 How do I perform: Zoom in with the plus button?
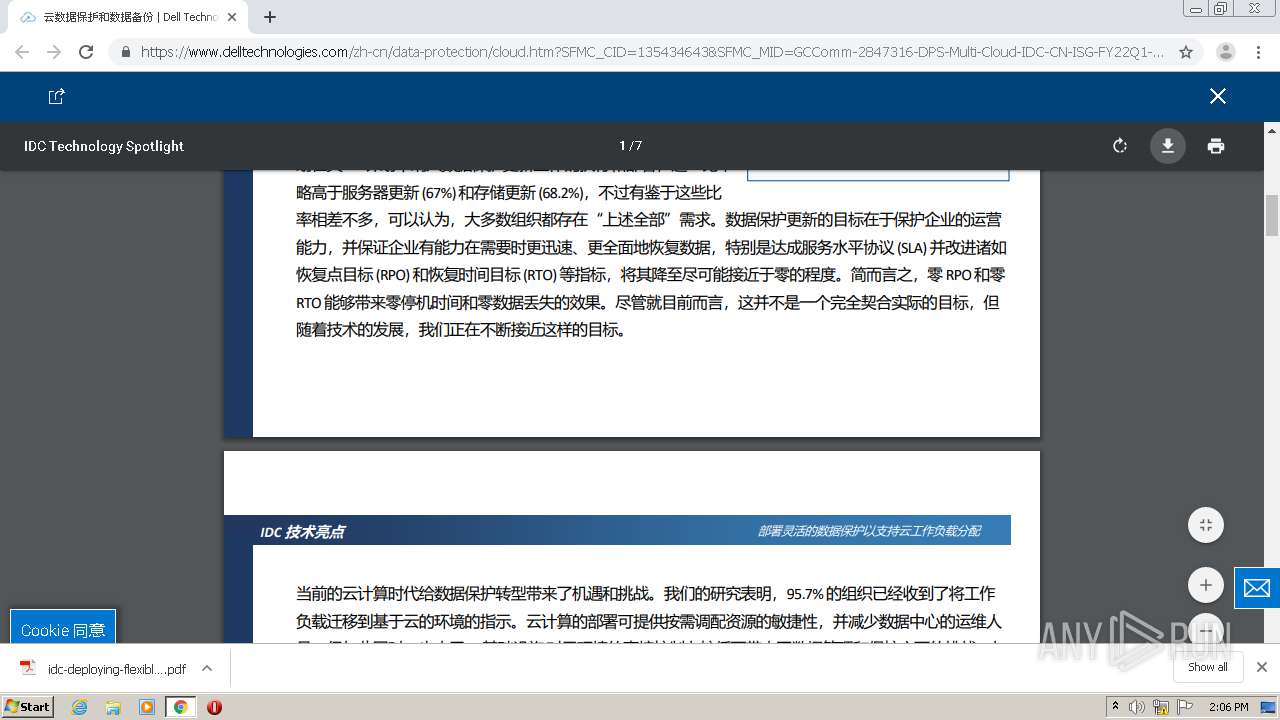1205,585
